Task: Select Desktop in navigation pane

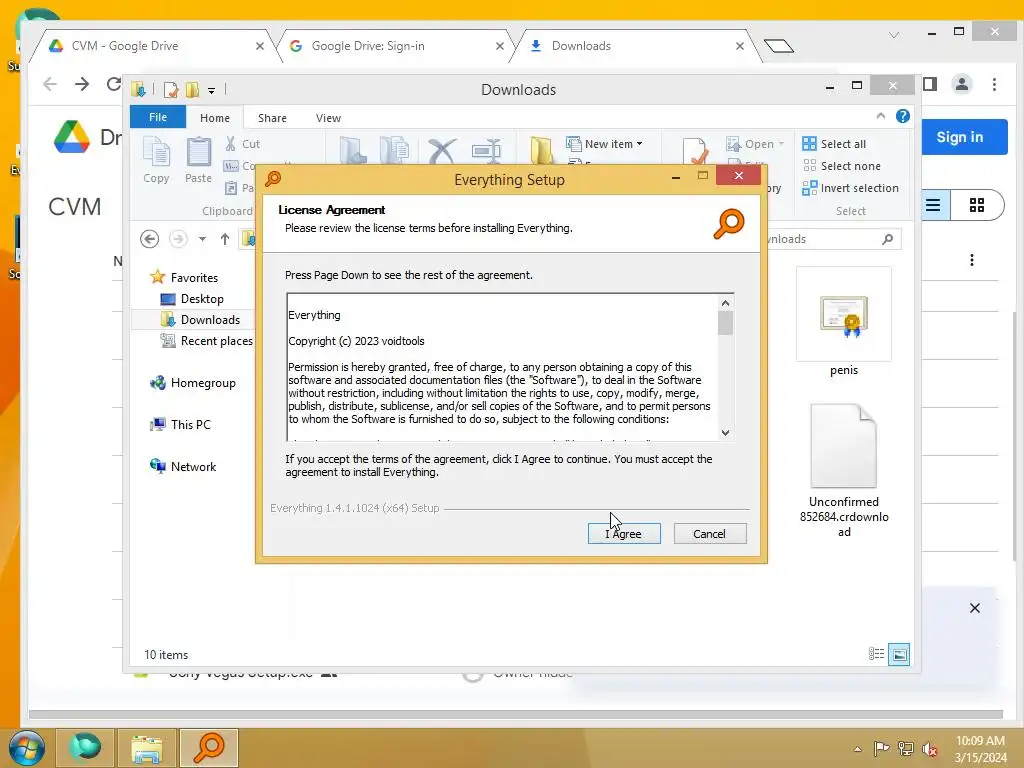Action: [192, 298]
